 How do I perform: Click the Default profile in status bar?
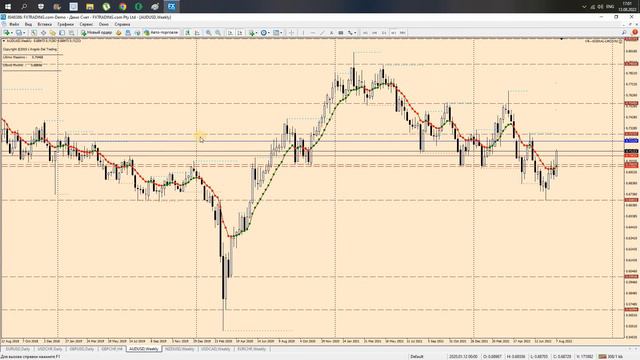(x=417, y=357)
